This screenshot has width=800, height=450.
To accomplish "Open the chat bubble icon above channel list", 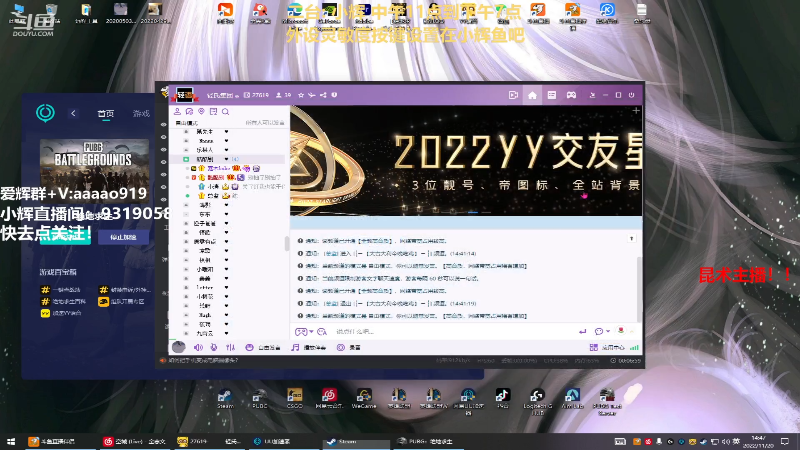I will 189,111.
